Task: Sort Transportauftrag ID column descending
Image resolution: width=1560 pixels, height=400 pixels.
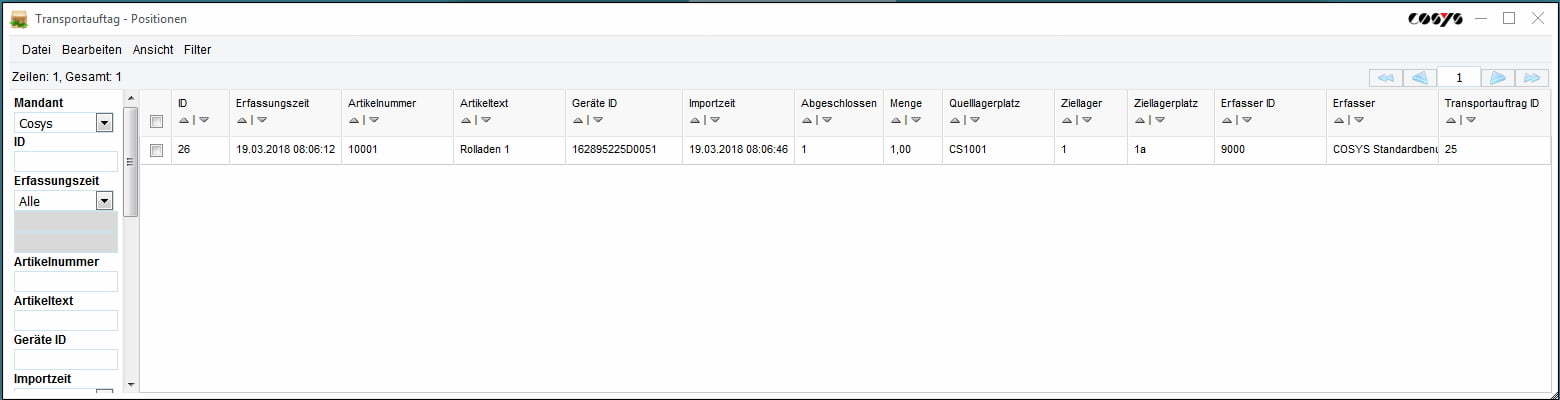Action: click(x=1471, y=120)
